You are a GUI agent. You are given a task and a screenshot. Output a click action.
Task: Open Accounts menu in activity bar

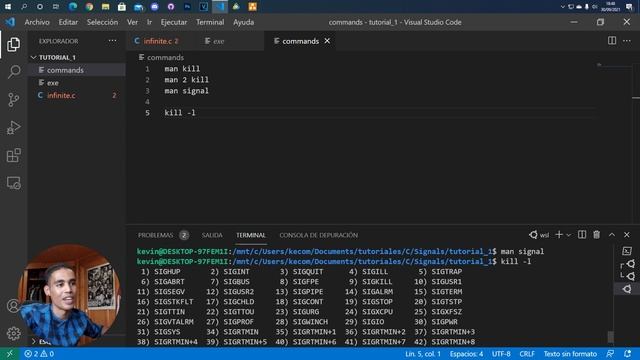pos(13,306)
